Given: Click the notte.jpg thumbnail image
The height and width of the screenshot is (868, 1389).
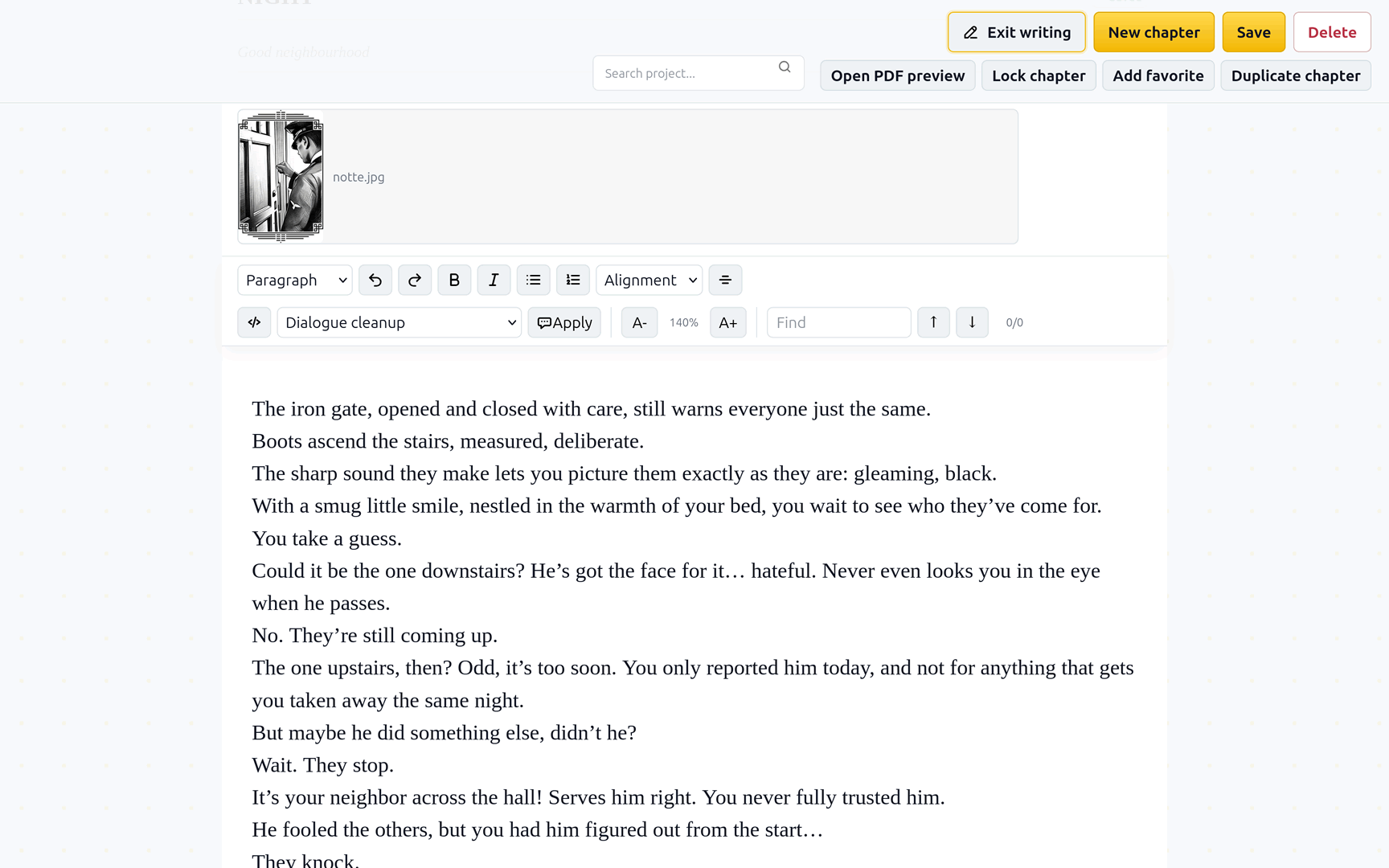Looking at the screenshot, I should (281, 177).
